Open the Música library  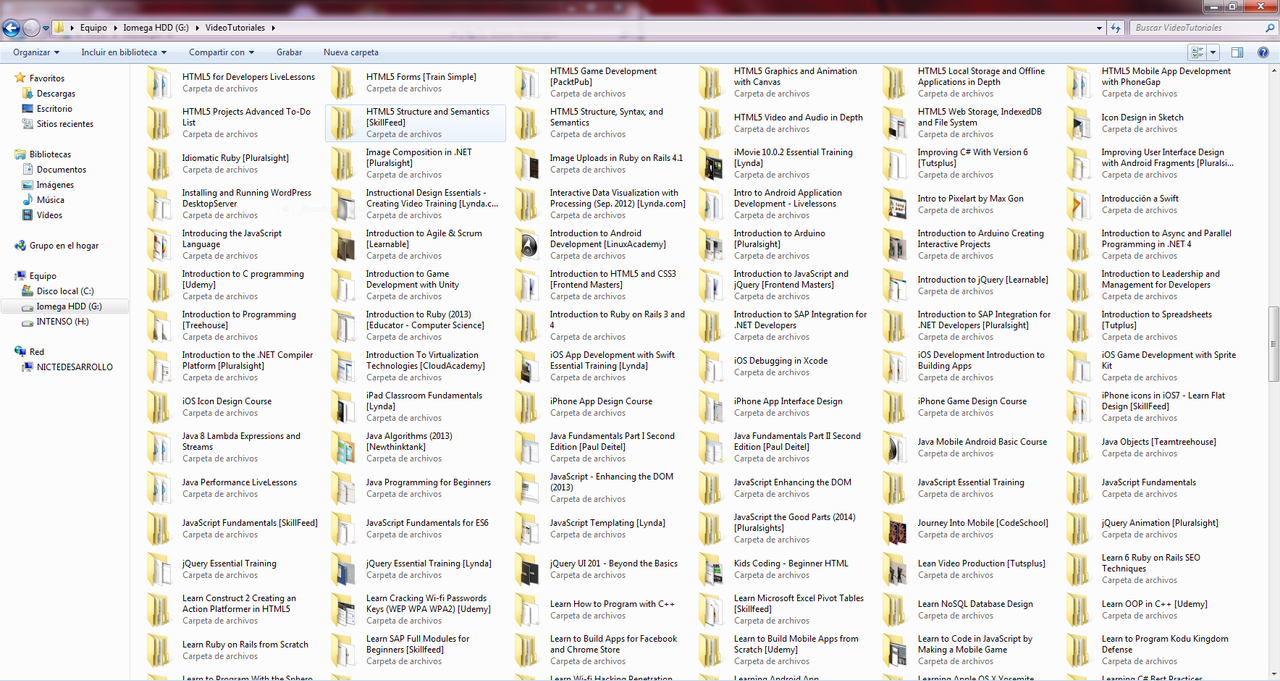(50, 200)
